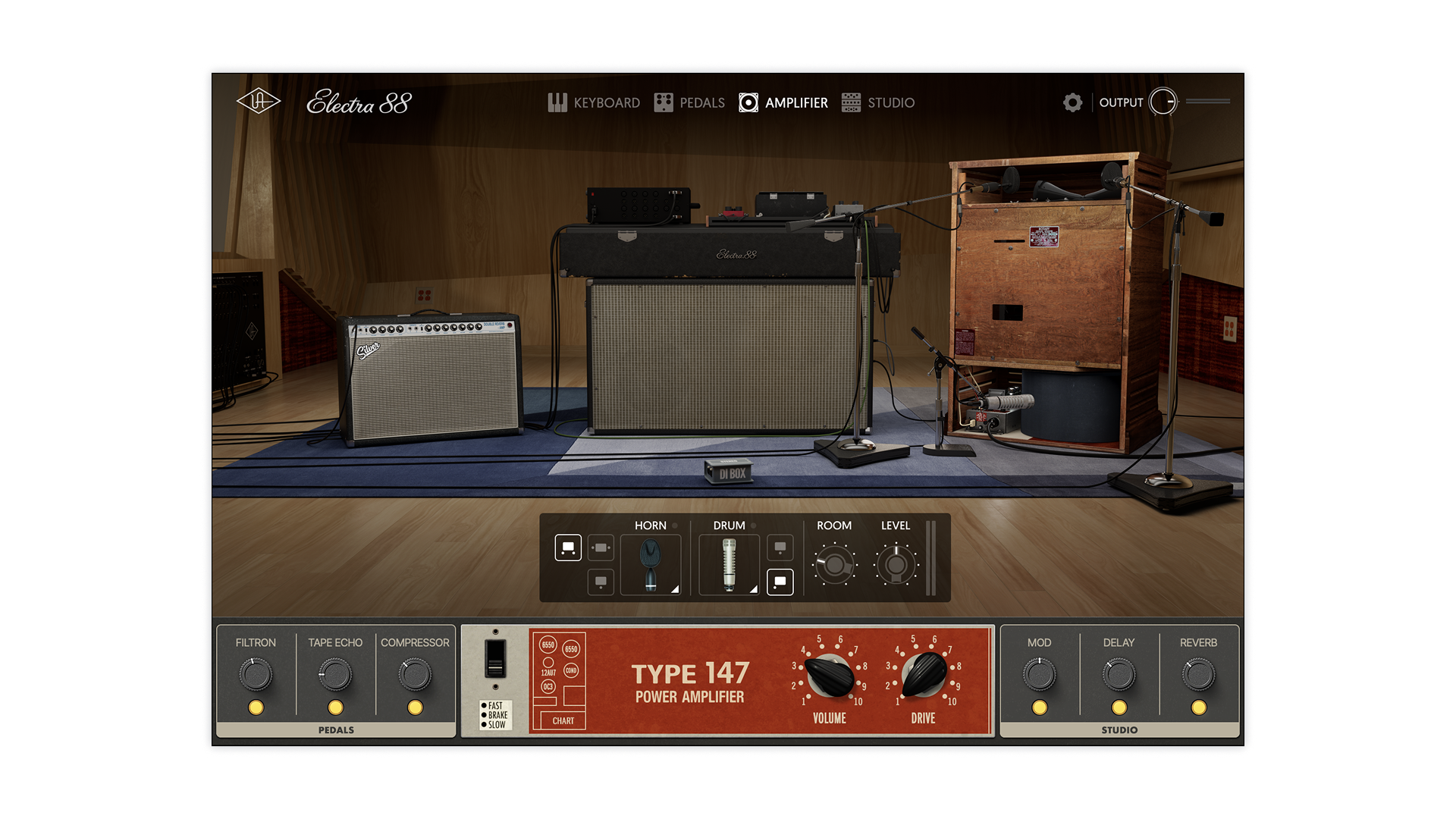Switch to the Studio tab
Screen dimensions: 1456x819
coord(878,102)
